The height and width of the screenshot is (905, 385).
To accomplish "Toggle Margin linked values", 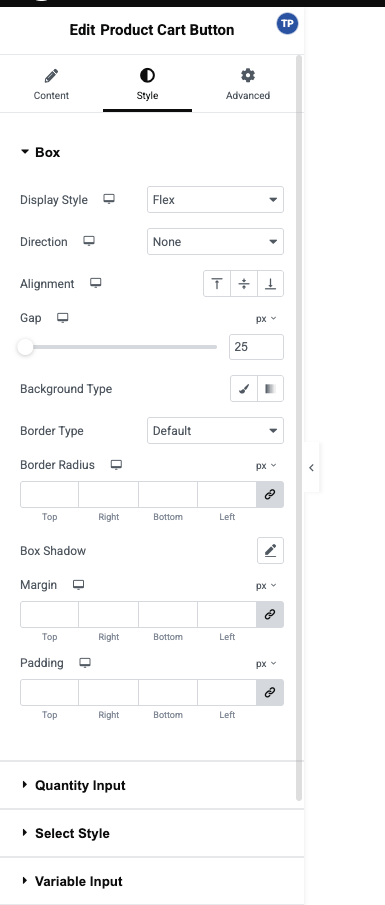I will click(x=270, y=615).
